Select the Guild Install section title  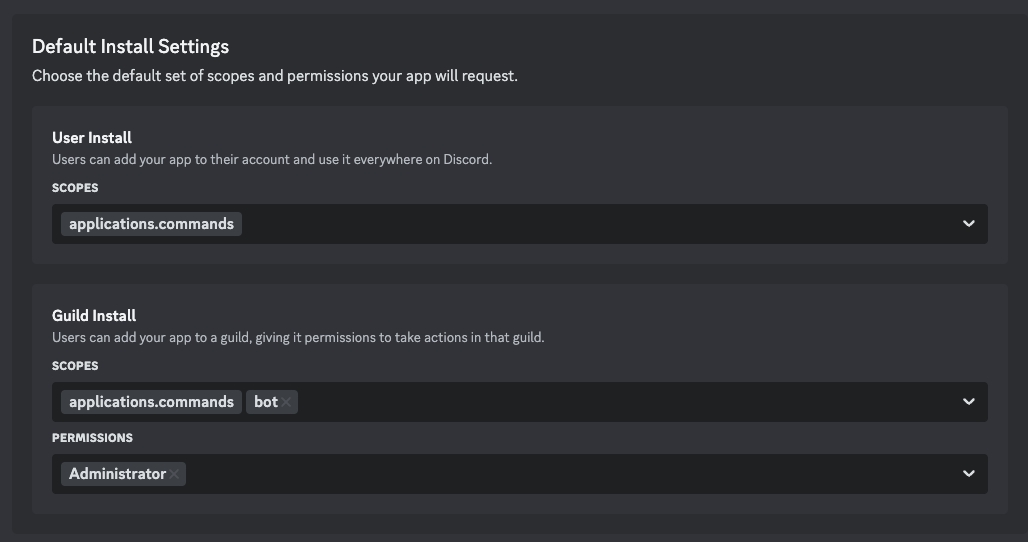[94, 316]
